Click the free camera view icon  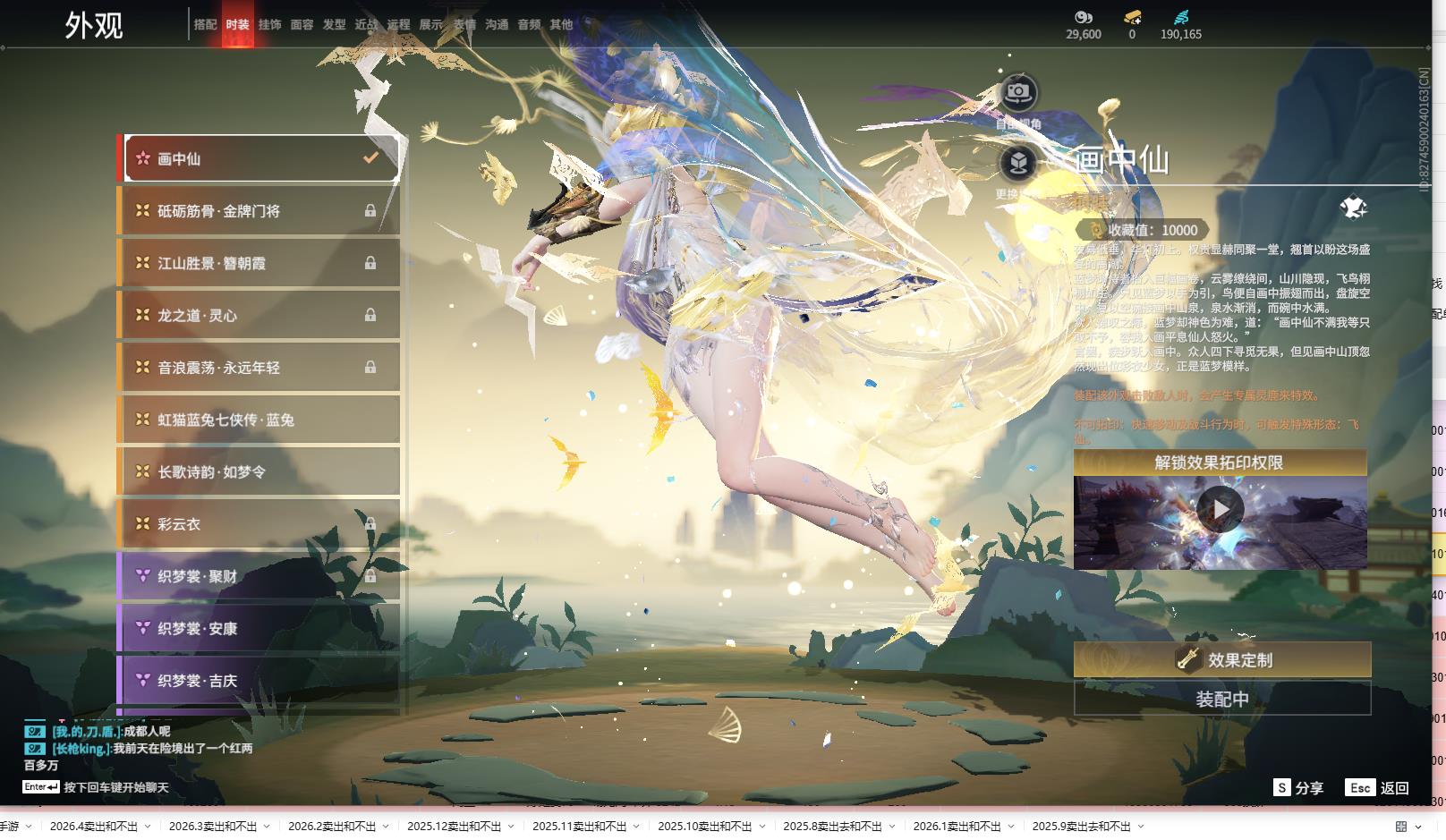click(x=1017, y=92)
